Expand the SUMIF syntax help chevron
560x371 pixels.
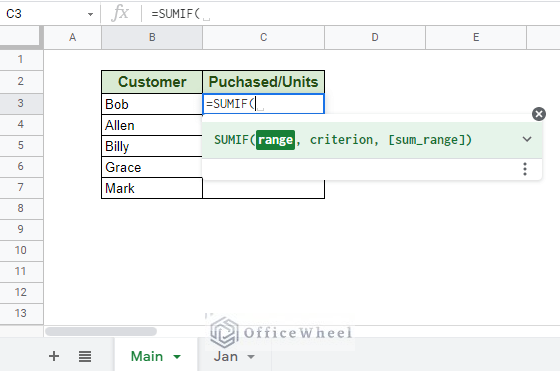tap(527, 139)
